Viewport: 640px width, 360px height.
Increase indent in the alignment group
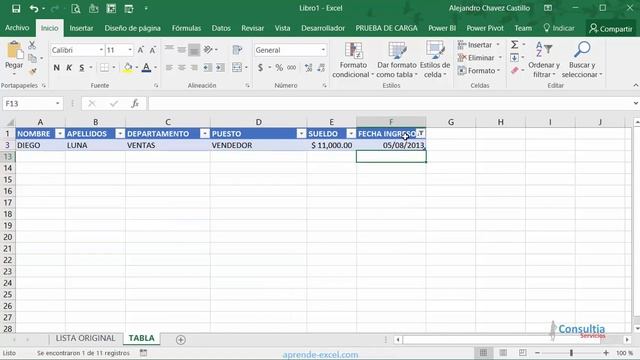click(220, 68)
